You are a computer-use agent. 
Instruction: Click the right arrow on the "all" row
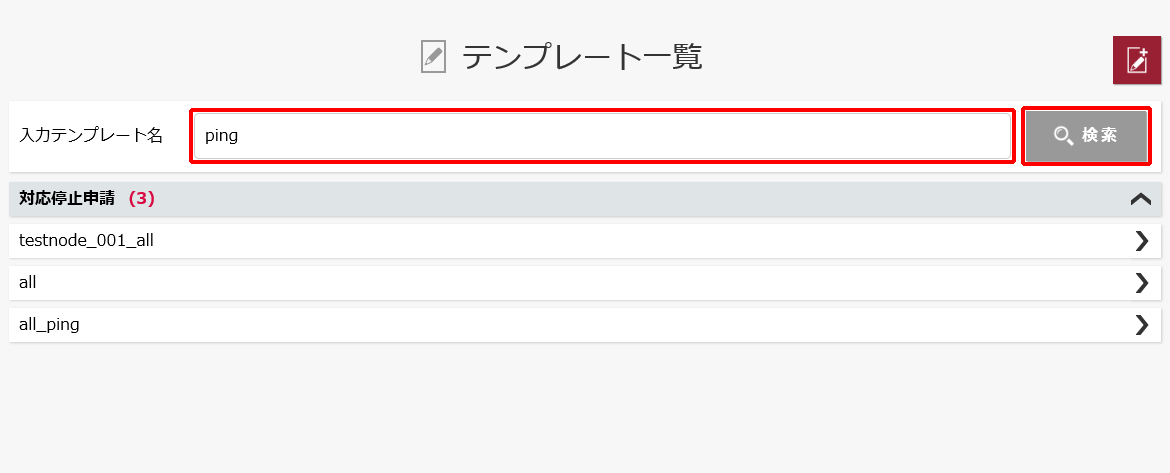pos(1142,282)
